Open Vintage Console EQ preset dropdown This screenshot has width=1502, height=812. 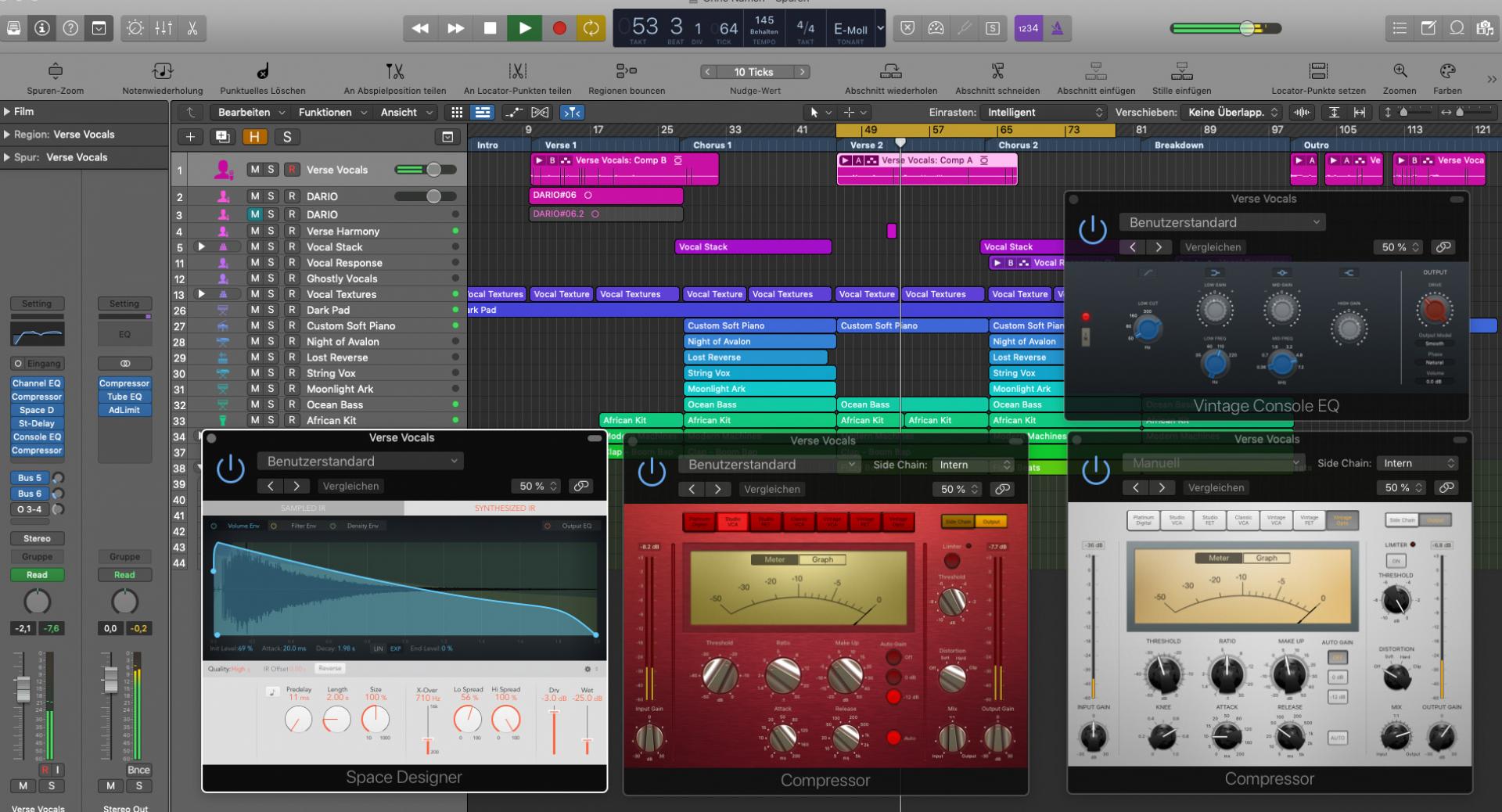click(1222, 222)
